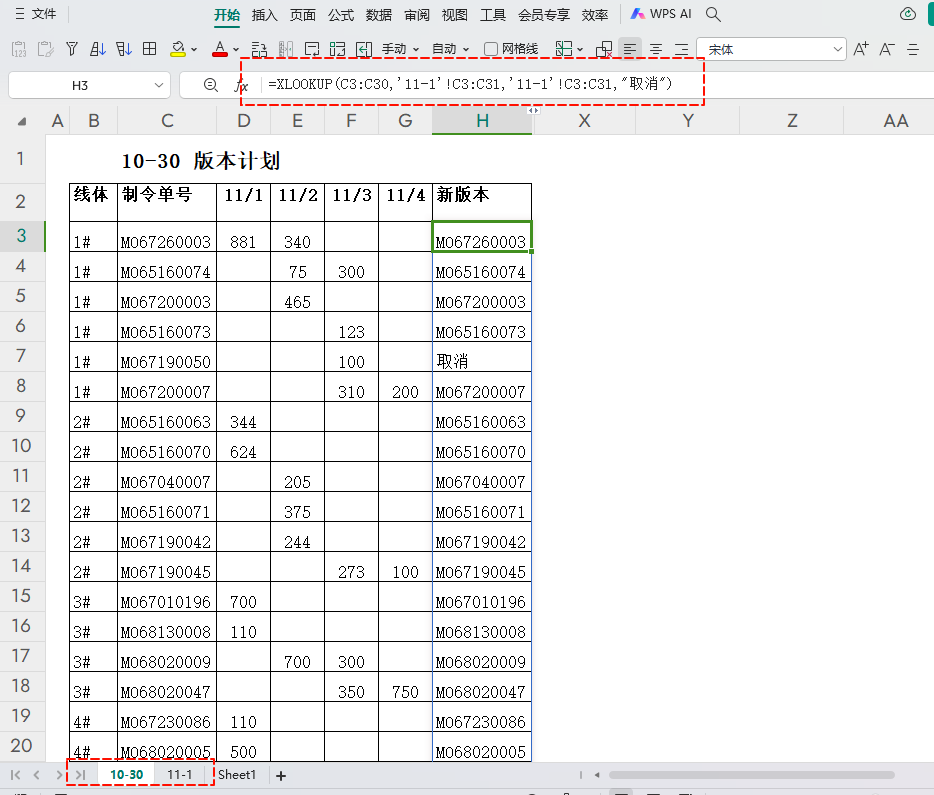Click the horizontal scrollbar

[x=751, y=775]
